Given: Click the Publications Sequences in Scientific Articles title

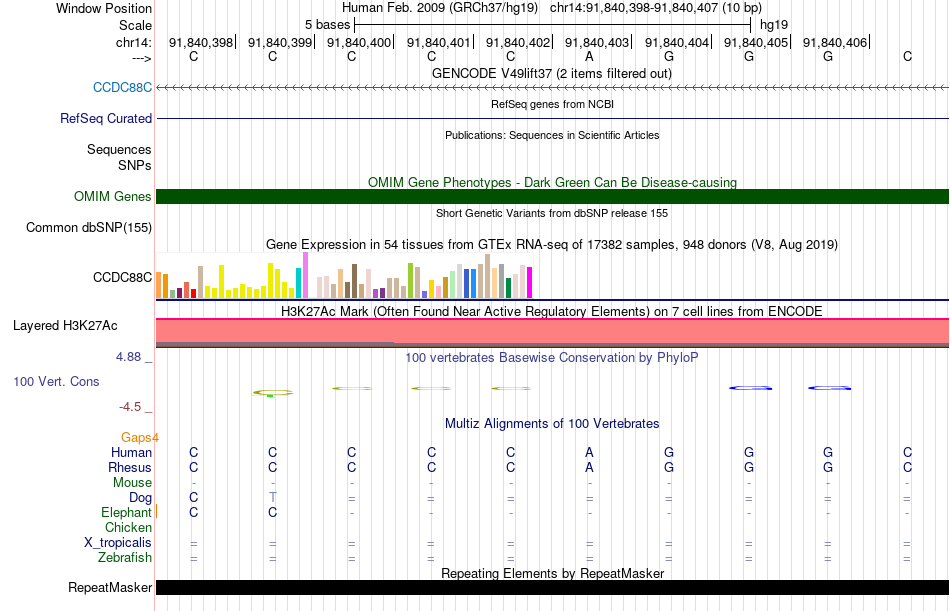Looking at the screenshot, I should click(552, 135).
